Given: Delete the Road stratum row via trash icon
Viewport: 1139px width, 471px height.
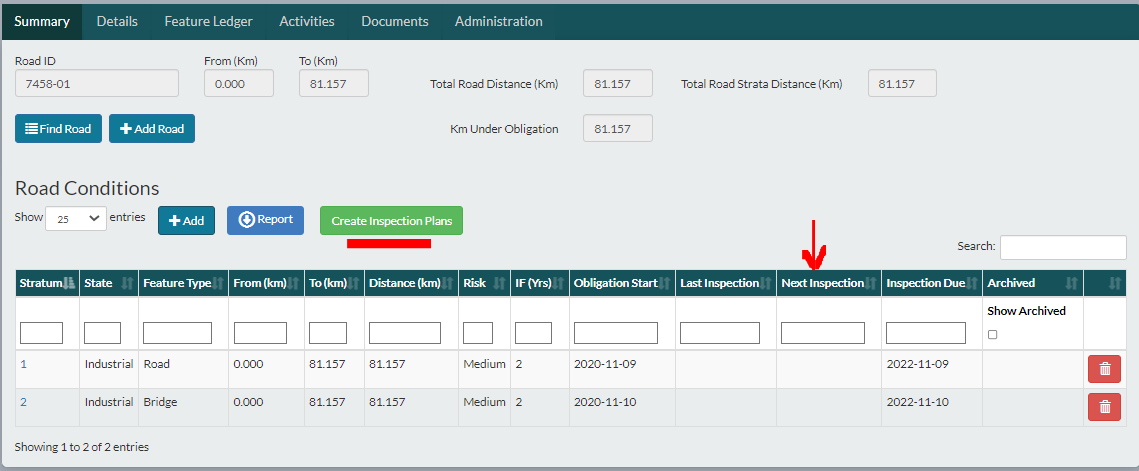Looking at the screenshot, I should (x=1105, y=369).
